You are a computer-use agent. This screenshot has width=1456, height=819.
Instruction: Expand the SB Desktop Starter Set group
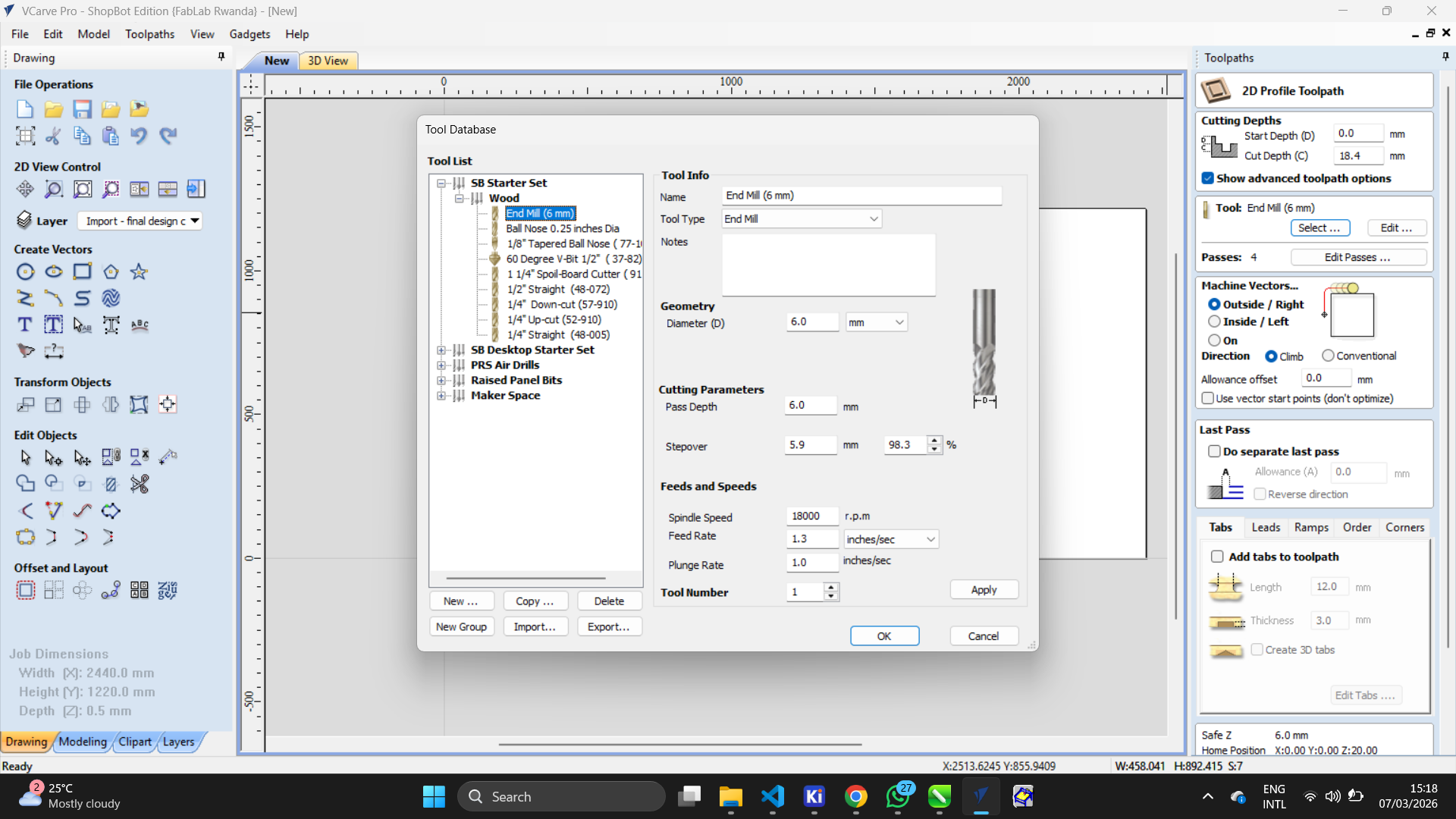(x=441, y=350)
